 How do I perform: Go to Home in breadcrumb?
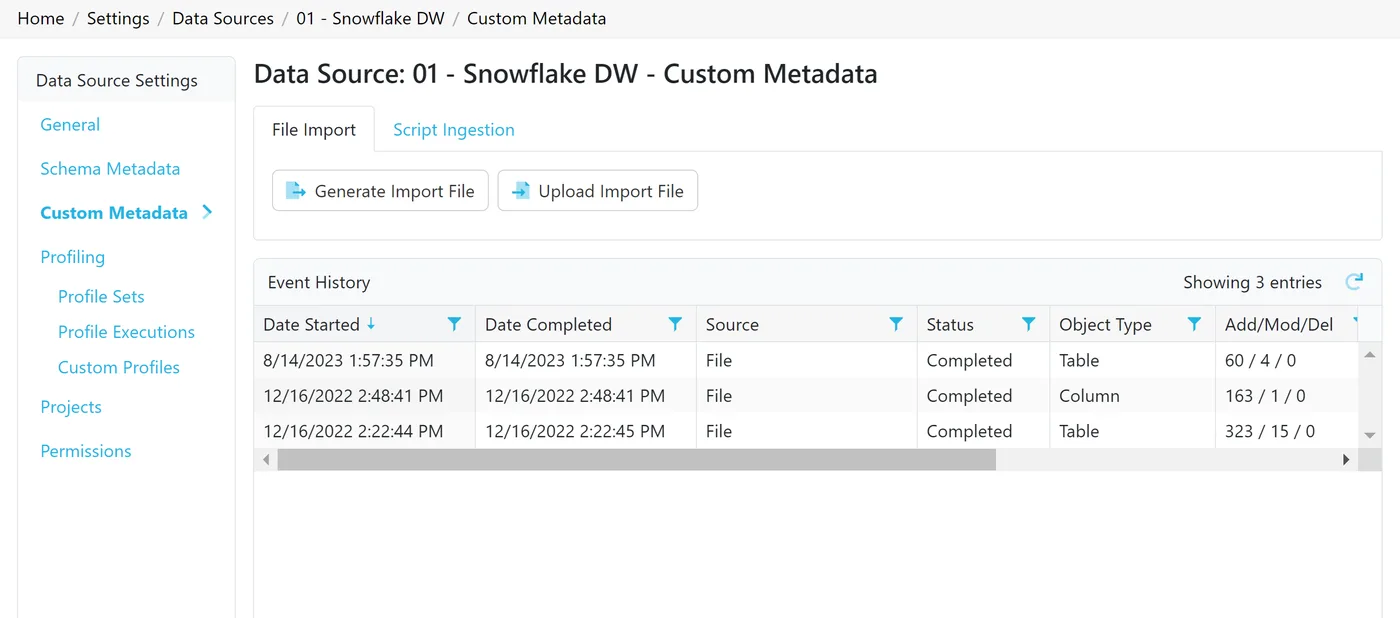click(x=41, y=18)
